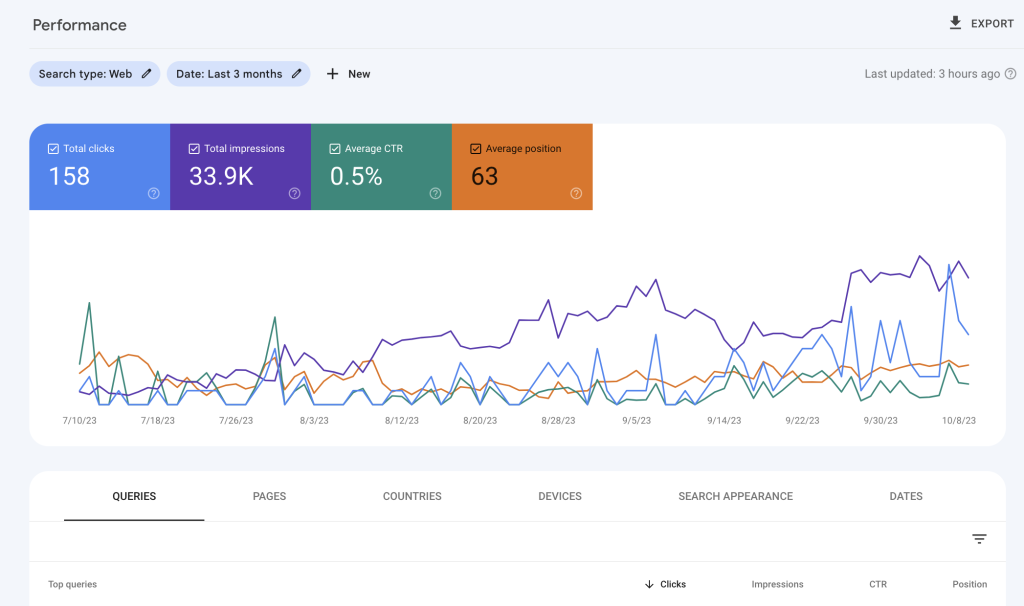Screen dimensions: 1024x606
Task: Uncheck the Total clicks checkbox
Action: (54, 149)
